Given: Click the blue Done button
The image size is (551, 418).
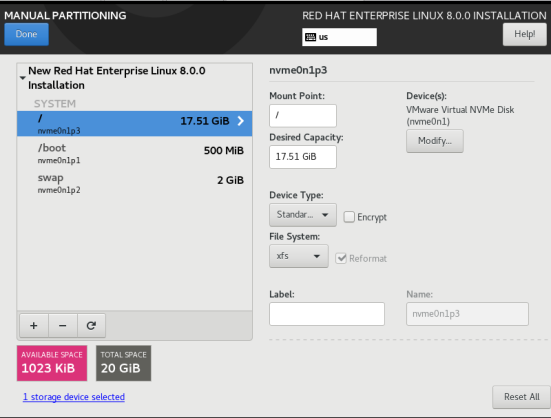Looking at the screenshot, I should click(x=26, y=34).
